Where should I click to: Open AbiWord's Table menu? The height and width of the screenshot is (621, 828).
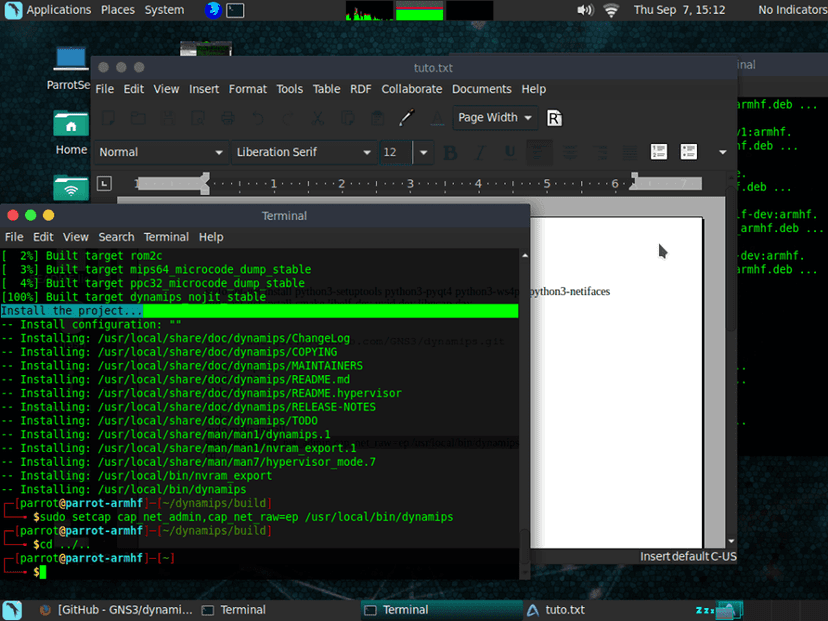click(326, 89)
